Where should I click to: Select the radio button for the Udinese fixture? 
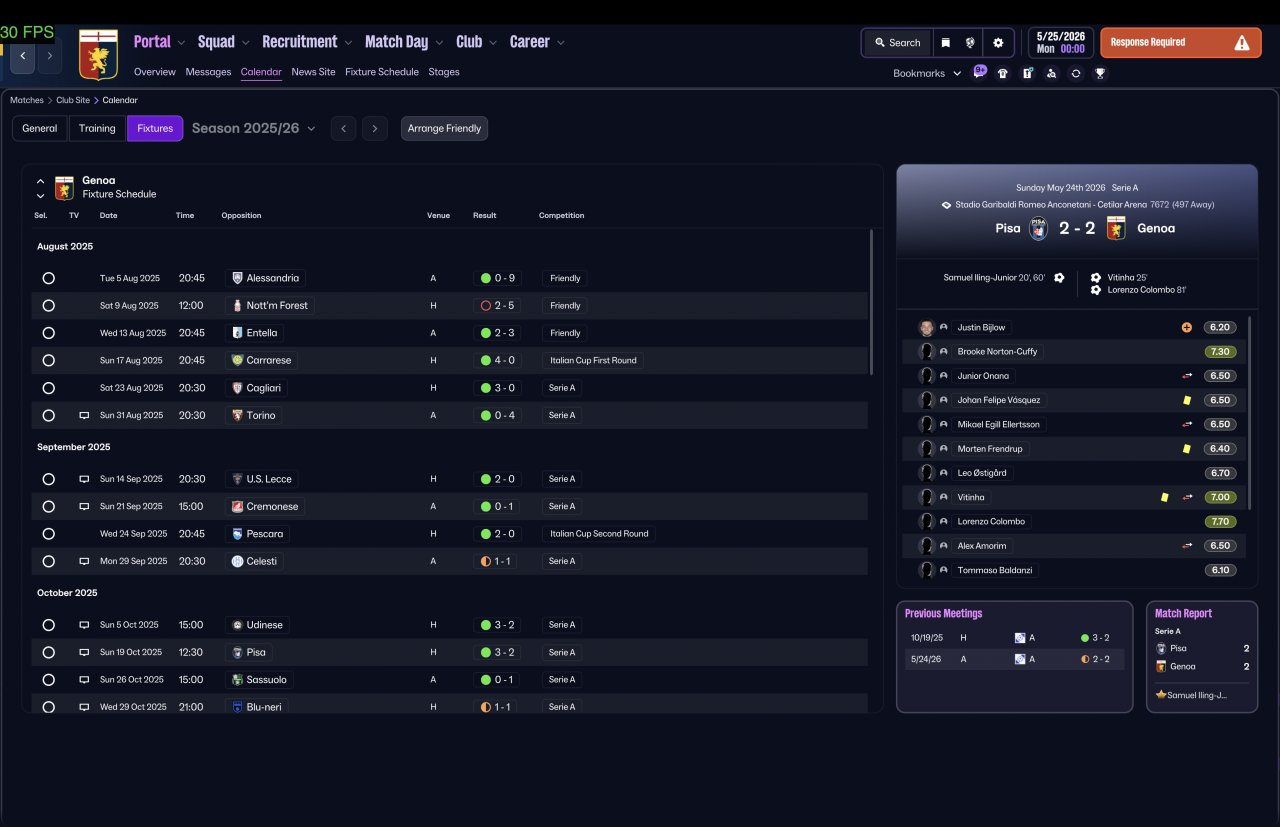[x=48, y=625]
